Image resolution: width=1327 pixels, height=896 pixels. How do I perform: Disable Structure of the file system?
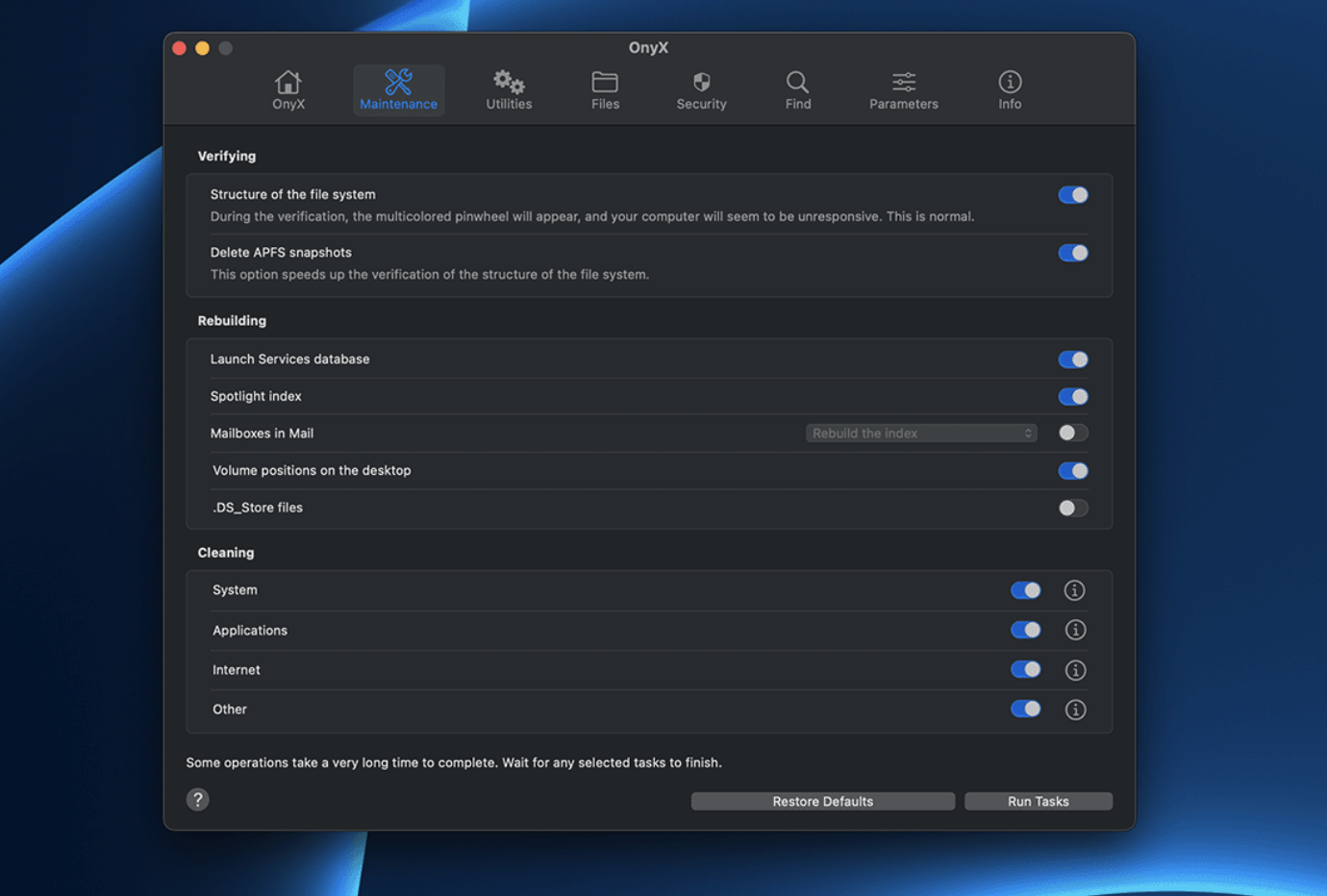click(1072, 195)
